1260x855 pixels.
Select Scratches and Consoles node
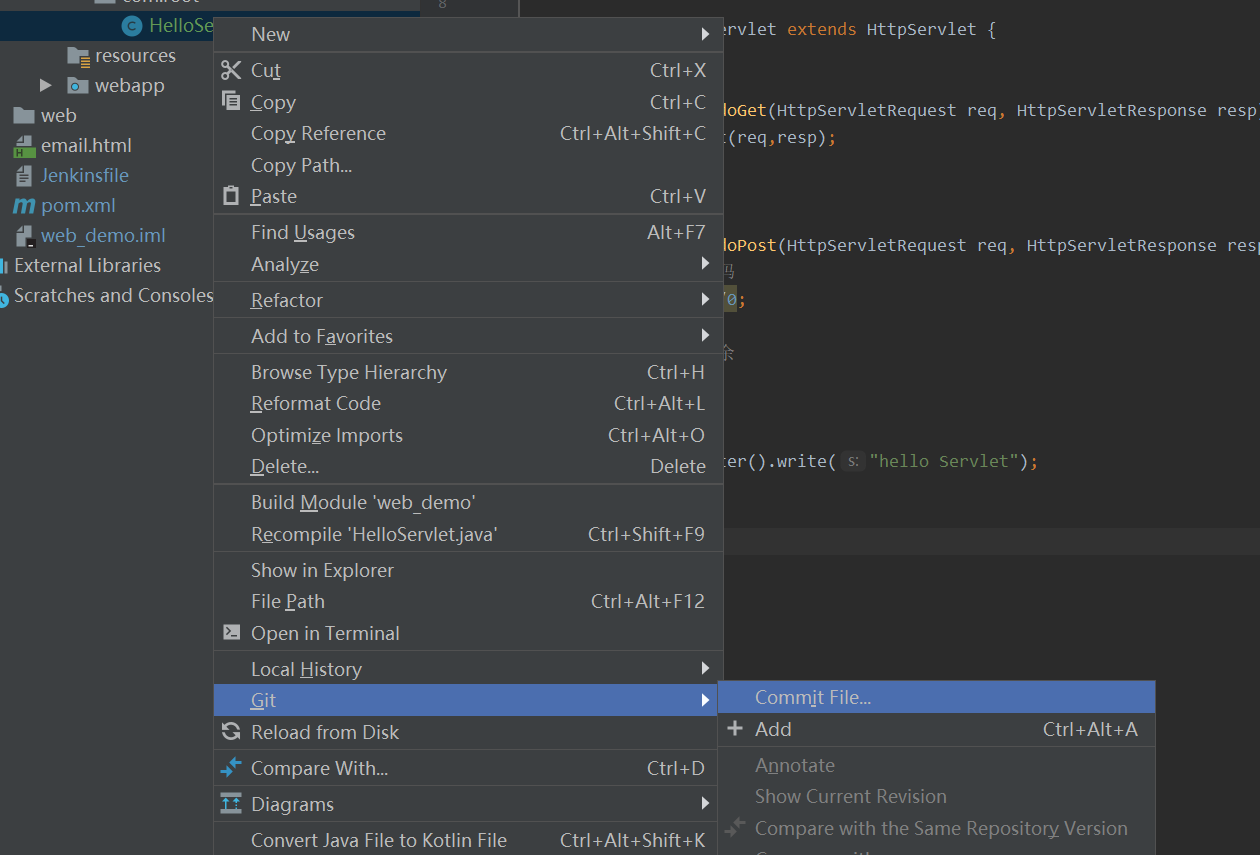tap(113, 296)
